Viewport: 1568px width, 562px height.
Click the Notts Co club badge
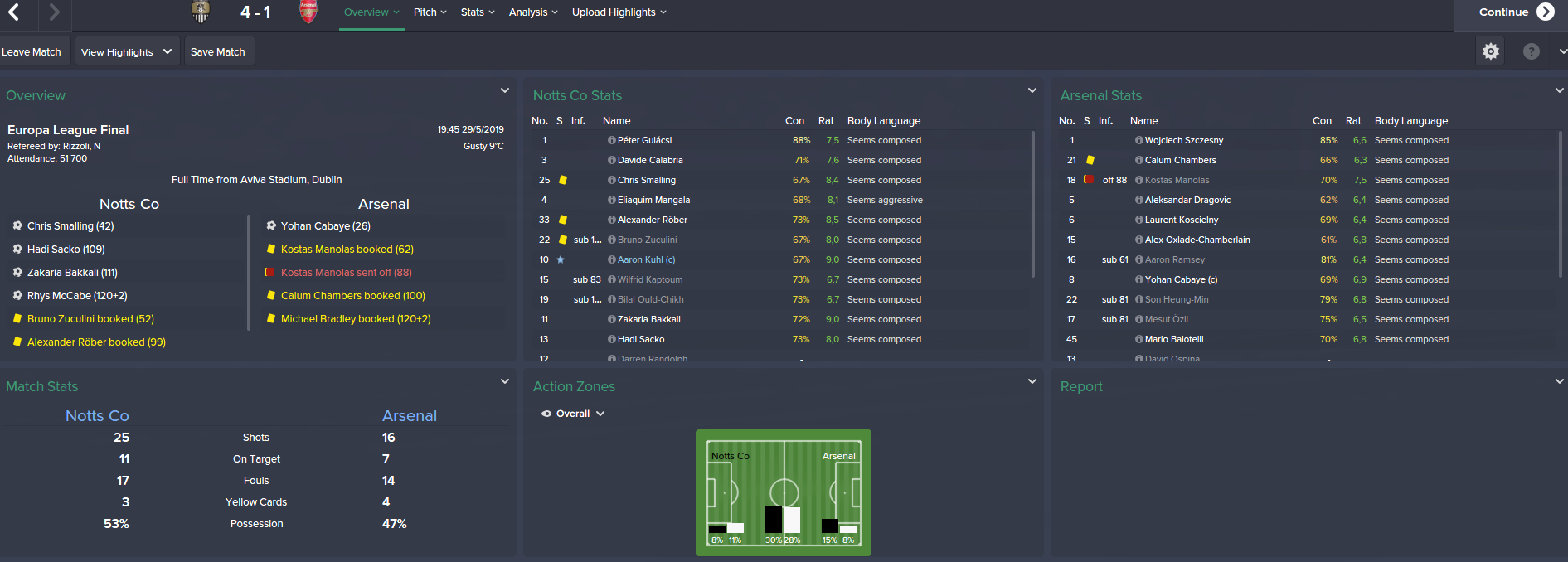click(x=200, y=12)
